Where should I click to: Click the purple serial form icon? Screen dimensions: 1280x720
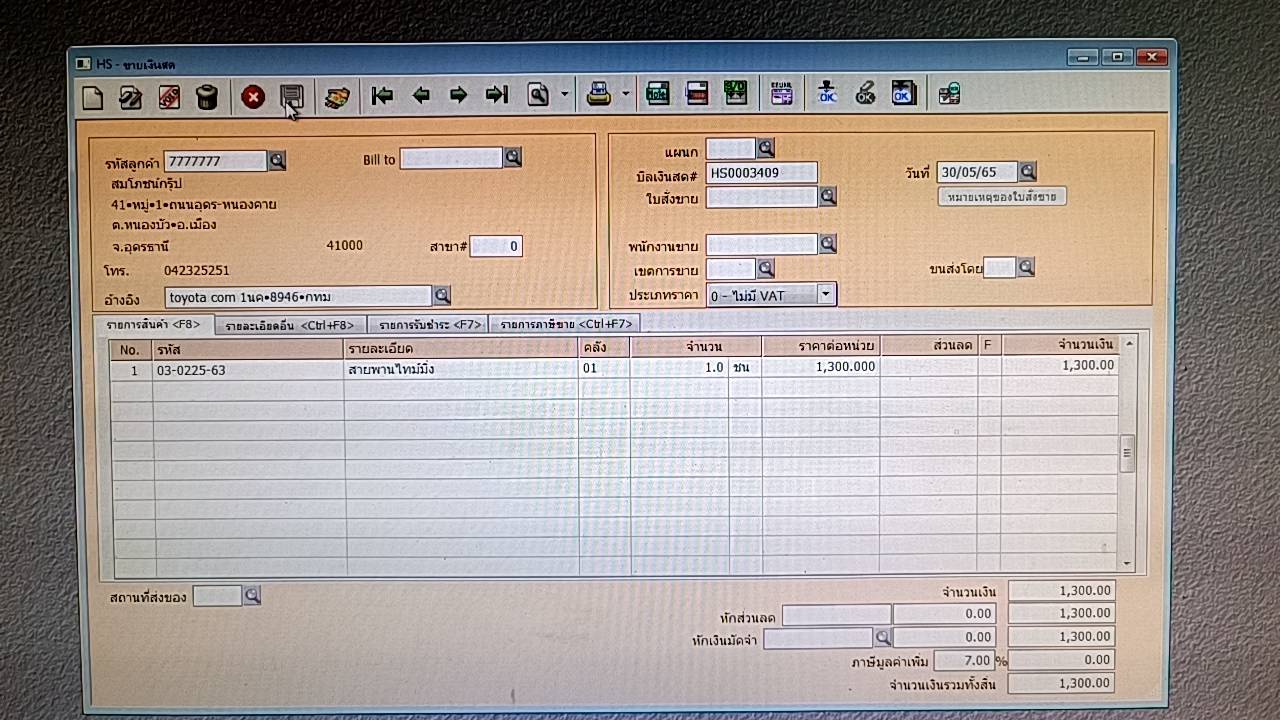pos(782,95)
